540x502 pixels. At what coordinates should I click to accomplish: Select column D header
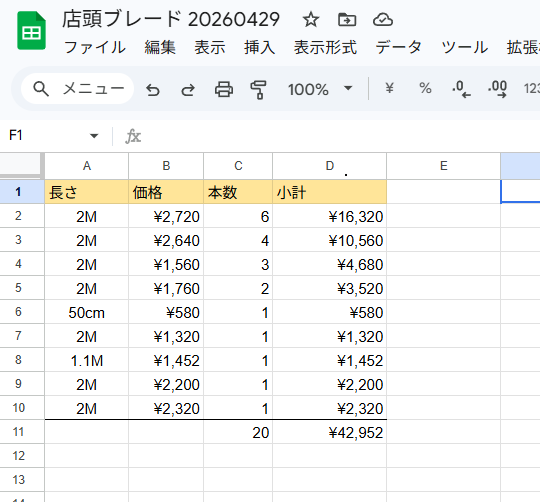(x=330, y=166)
